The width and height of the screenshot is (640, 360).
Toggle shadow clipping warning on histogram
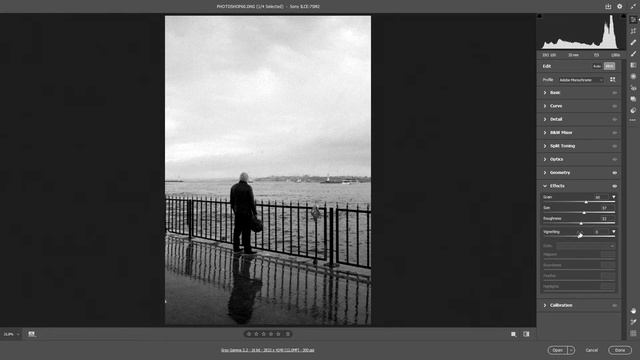(x=540, y=16)
